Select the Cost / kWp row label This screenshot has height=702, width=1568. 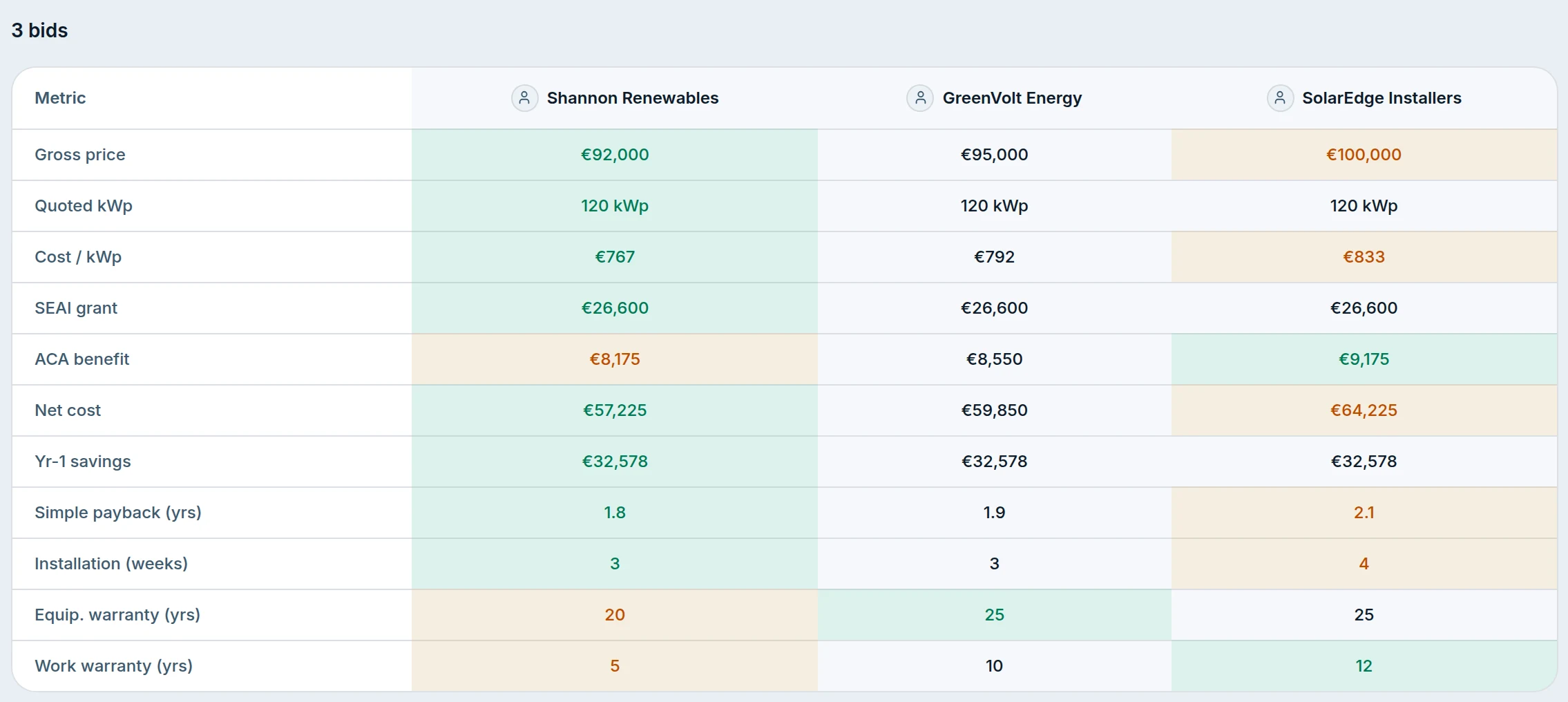click(78, 257)
